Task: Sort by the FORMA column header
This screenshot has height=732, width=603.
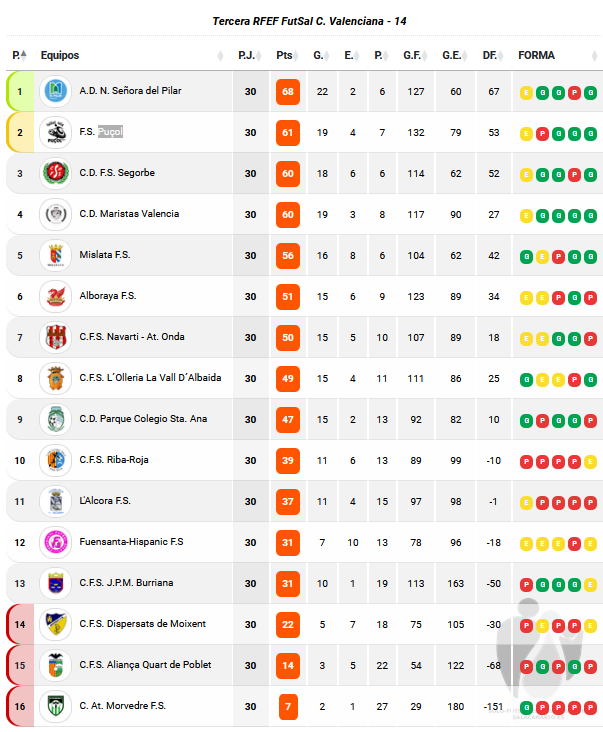Action: pyautogui.click(x=536, y=55)
